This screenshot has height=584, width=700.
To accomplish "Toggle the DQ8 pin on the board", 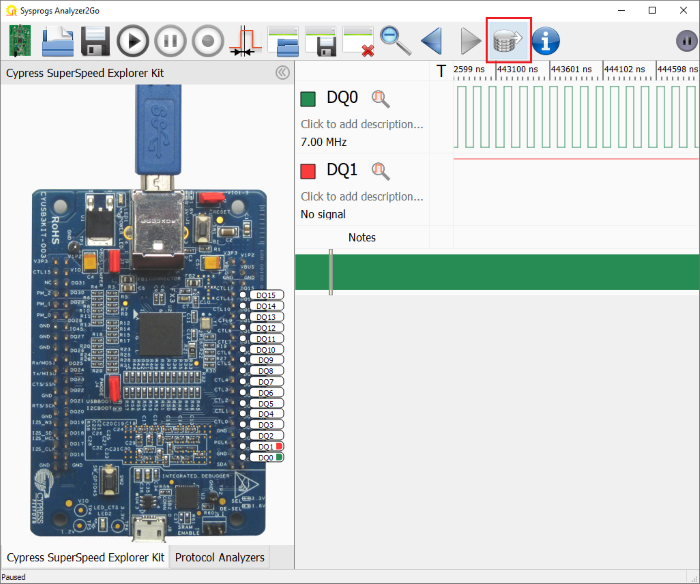I will pyautogui.click(x=267, y=371).
